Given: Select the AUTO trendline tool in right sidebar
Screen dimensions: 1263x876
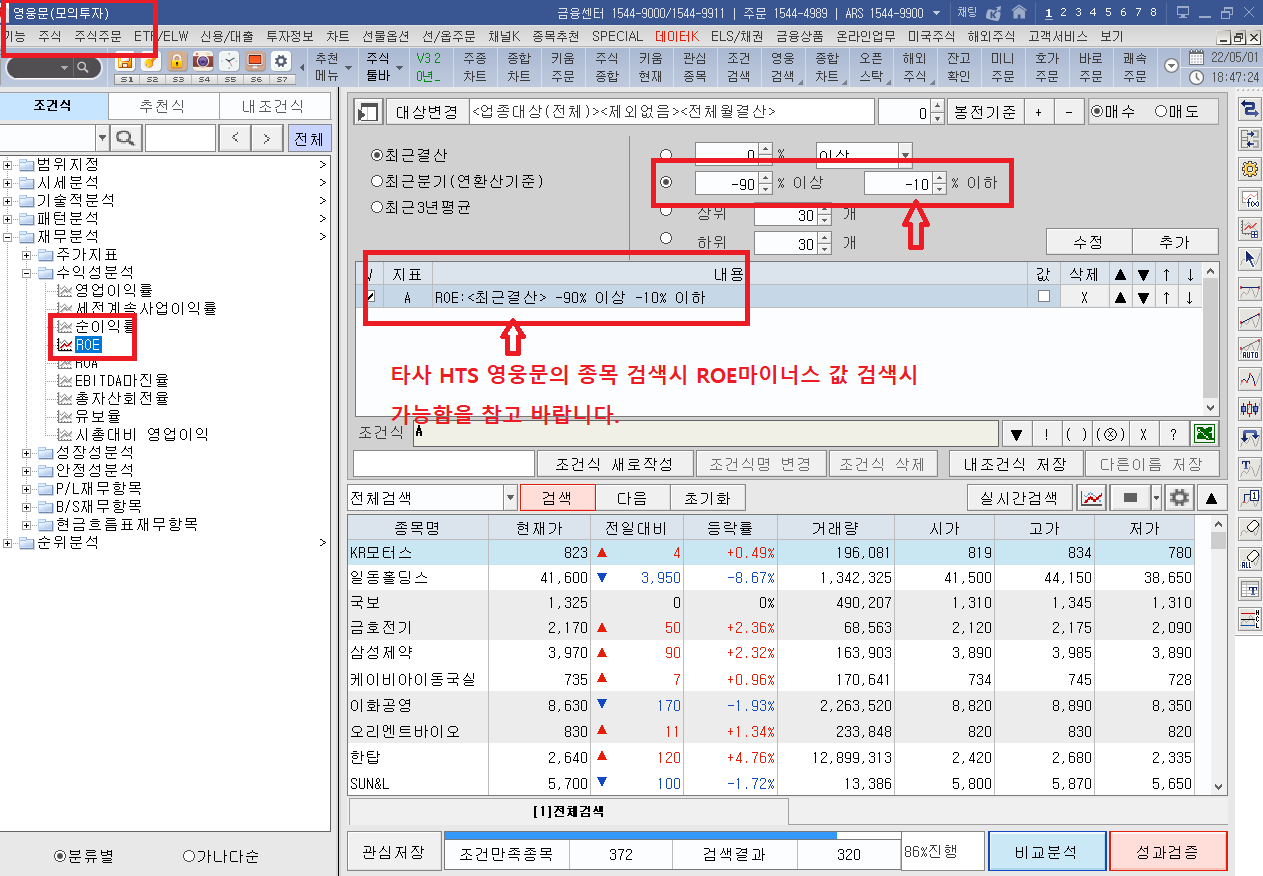Looking at the screenshot, I should click(1249, 349).
